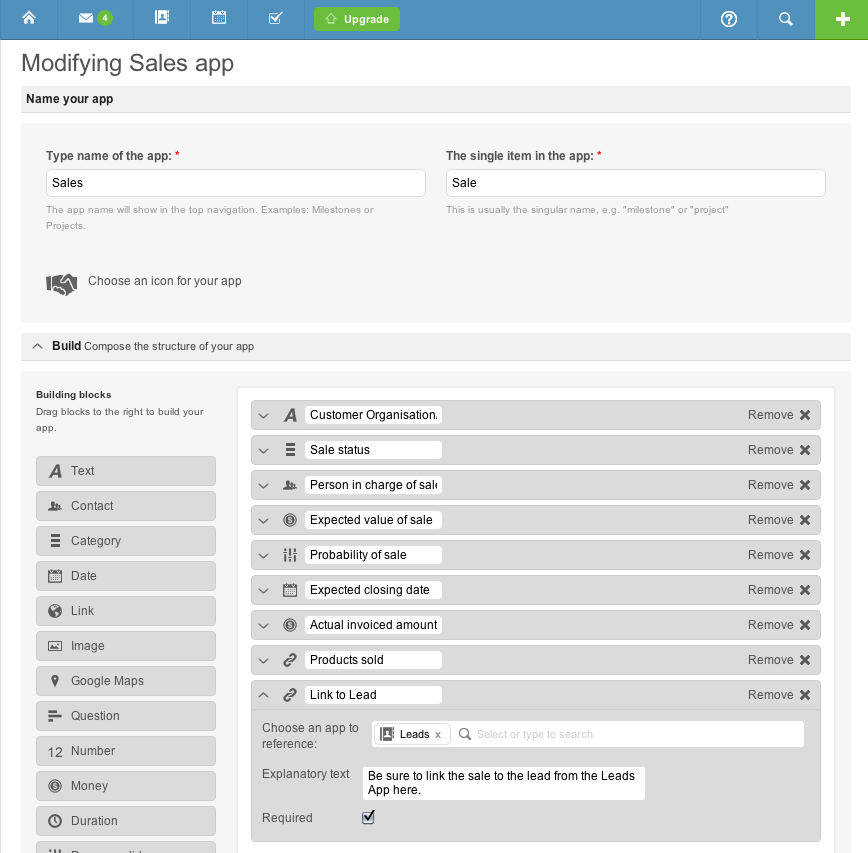Click the green Upgrade button
The image size is (868, 853).
pos(356,19)
